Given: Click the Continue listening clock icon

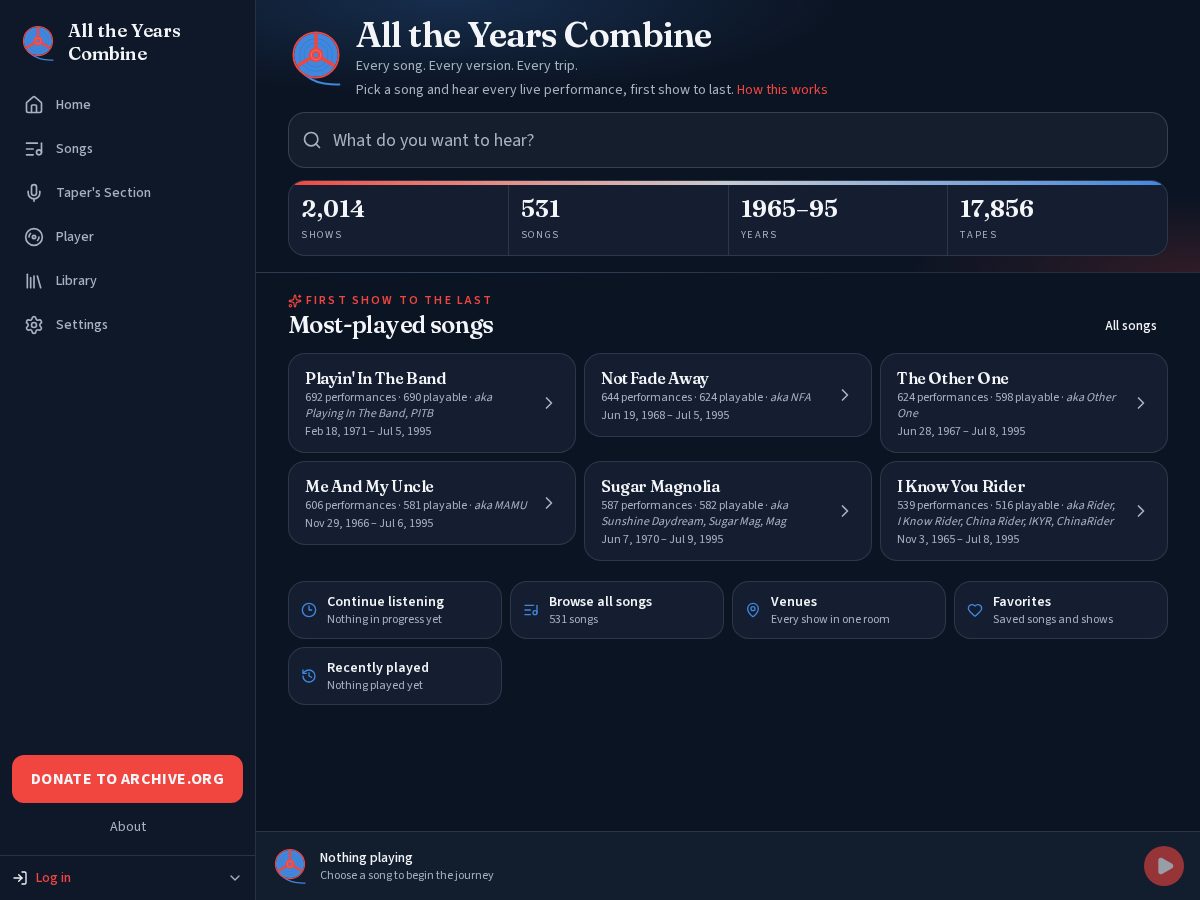Looking at the screenshot, I should [x=309, y=610].
